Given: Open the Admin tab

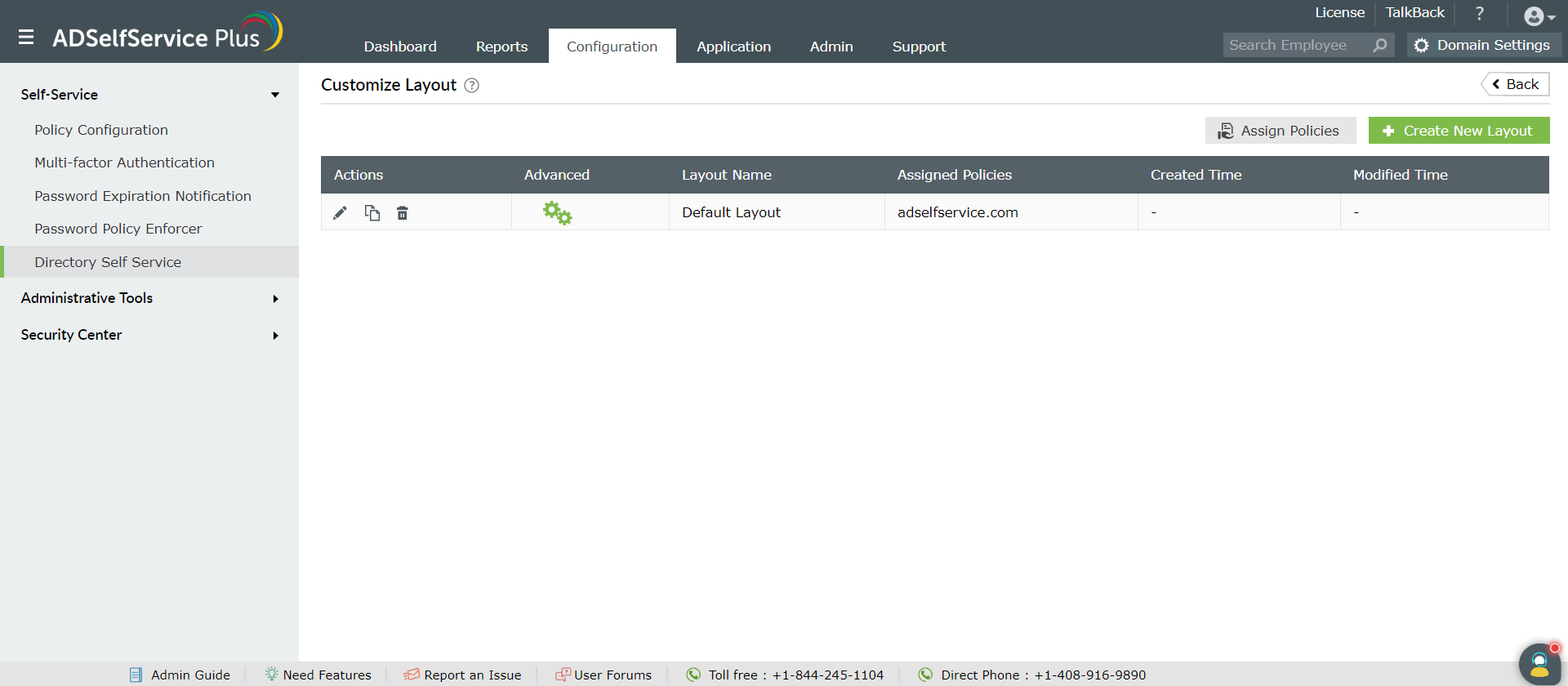Looking at the screenshot, I should coord(831,47).
